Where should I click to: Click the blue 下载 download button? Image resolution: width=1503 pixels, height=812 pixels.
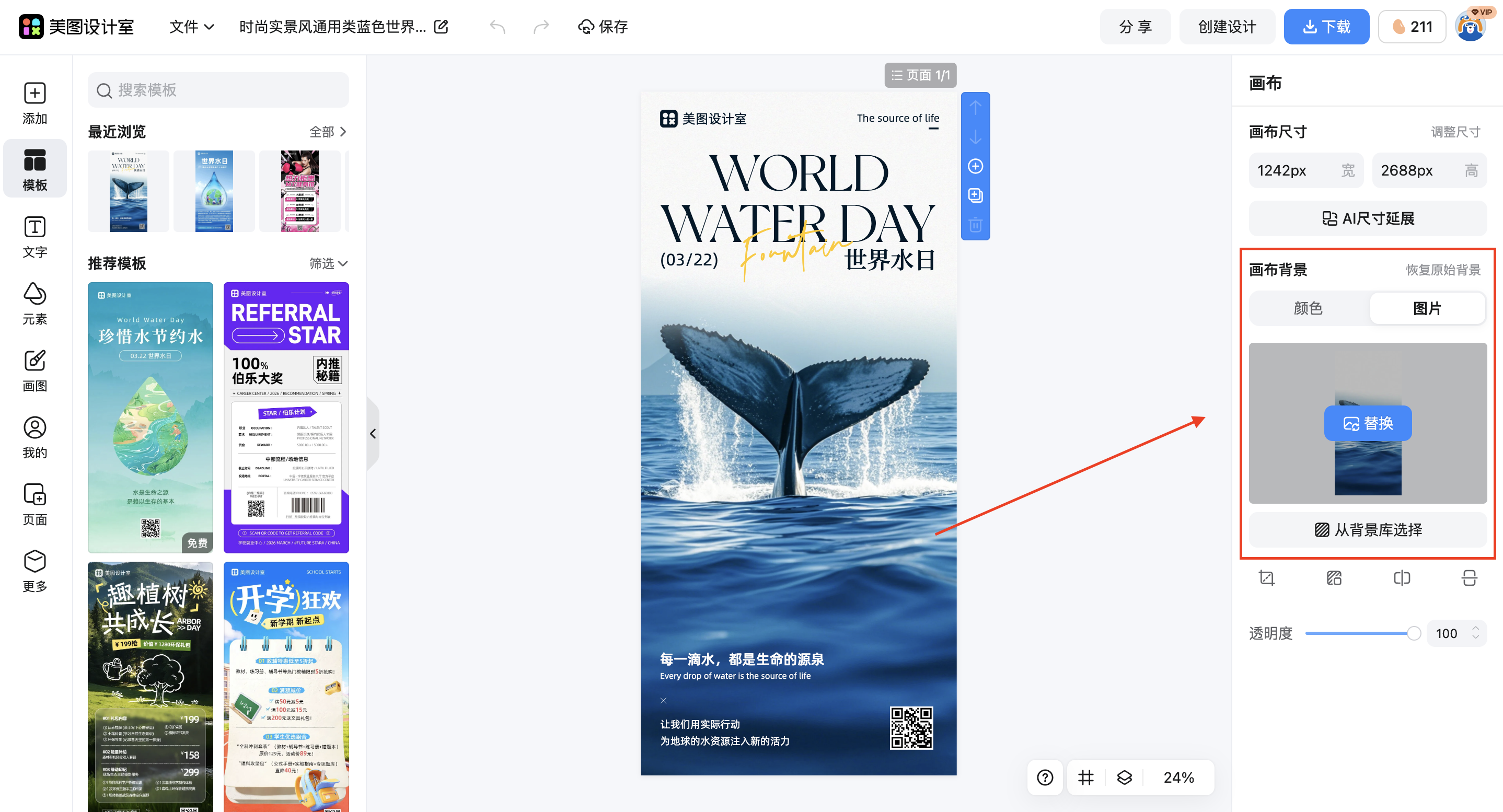(x=1326, y=27)
